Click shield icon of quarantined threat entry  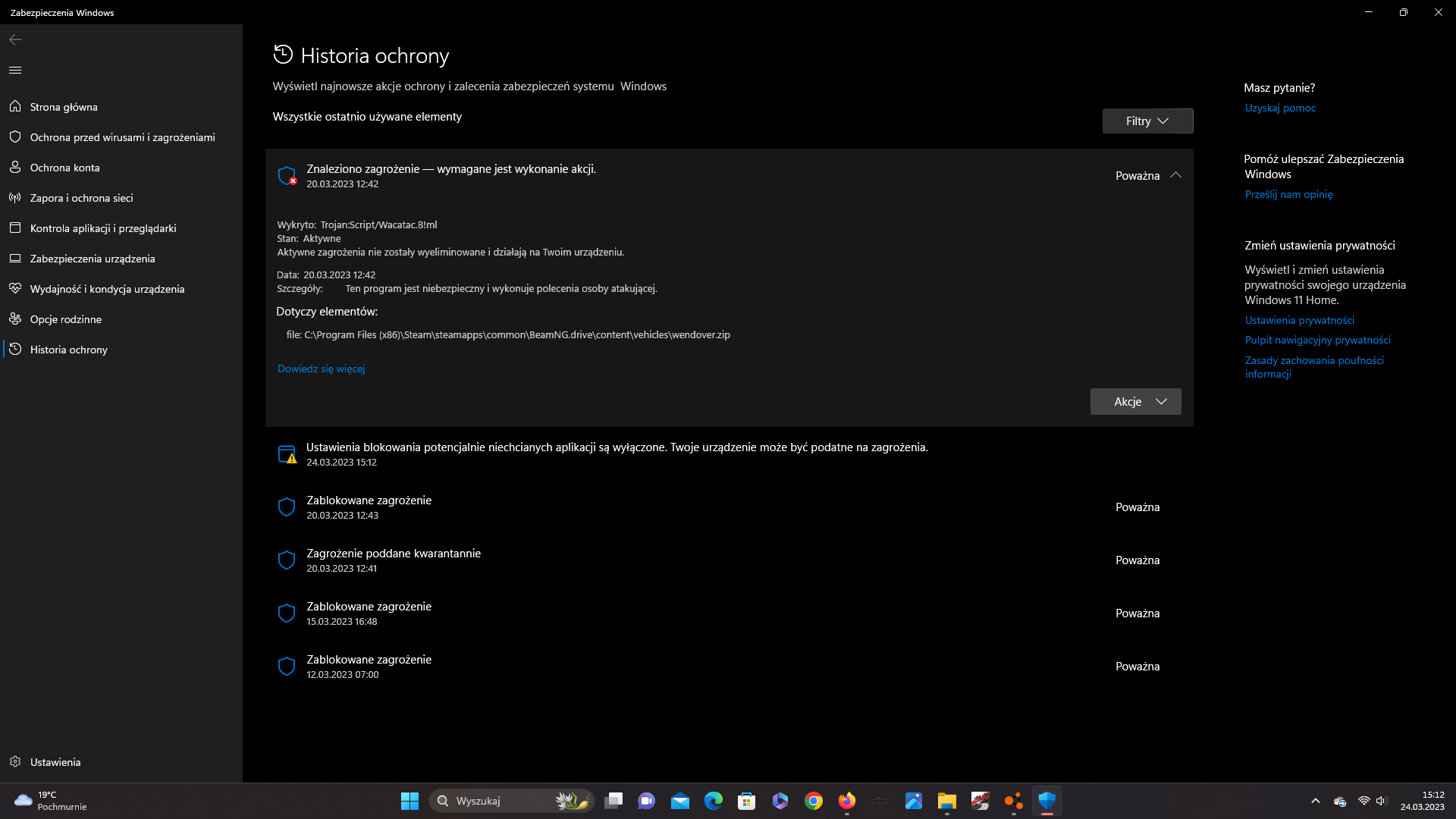tap(287, 560)
